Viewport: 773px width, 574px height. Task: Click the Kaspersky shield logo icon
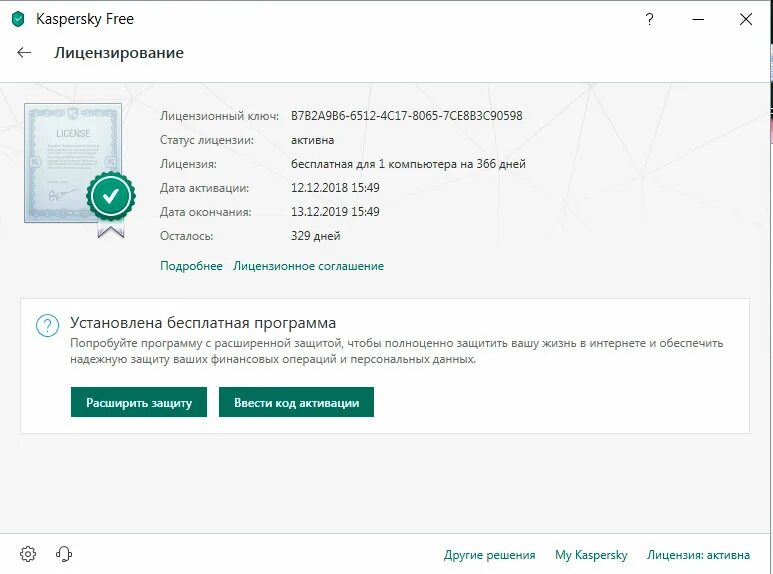18,19
